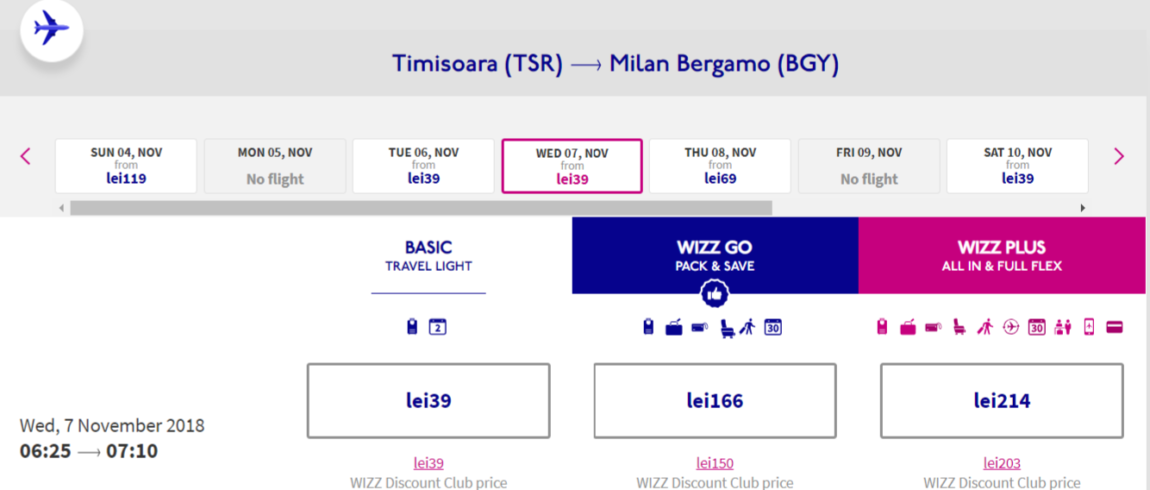This screenshot has width=1150, height=490.
Task: Select THU 08, NOV date tab
Action: pyautogui.click(x=720, y=166)
